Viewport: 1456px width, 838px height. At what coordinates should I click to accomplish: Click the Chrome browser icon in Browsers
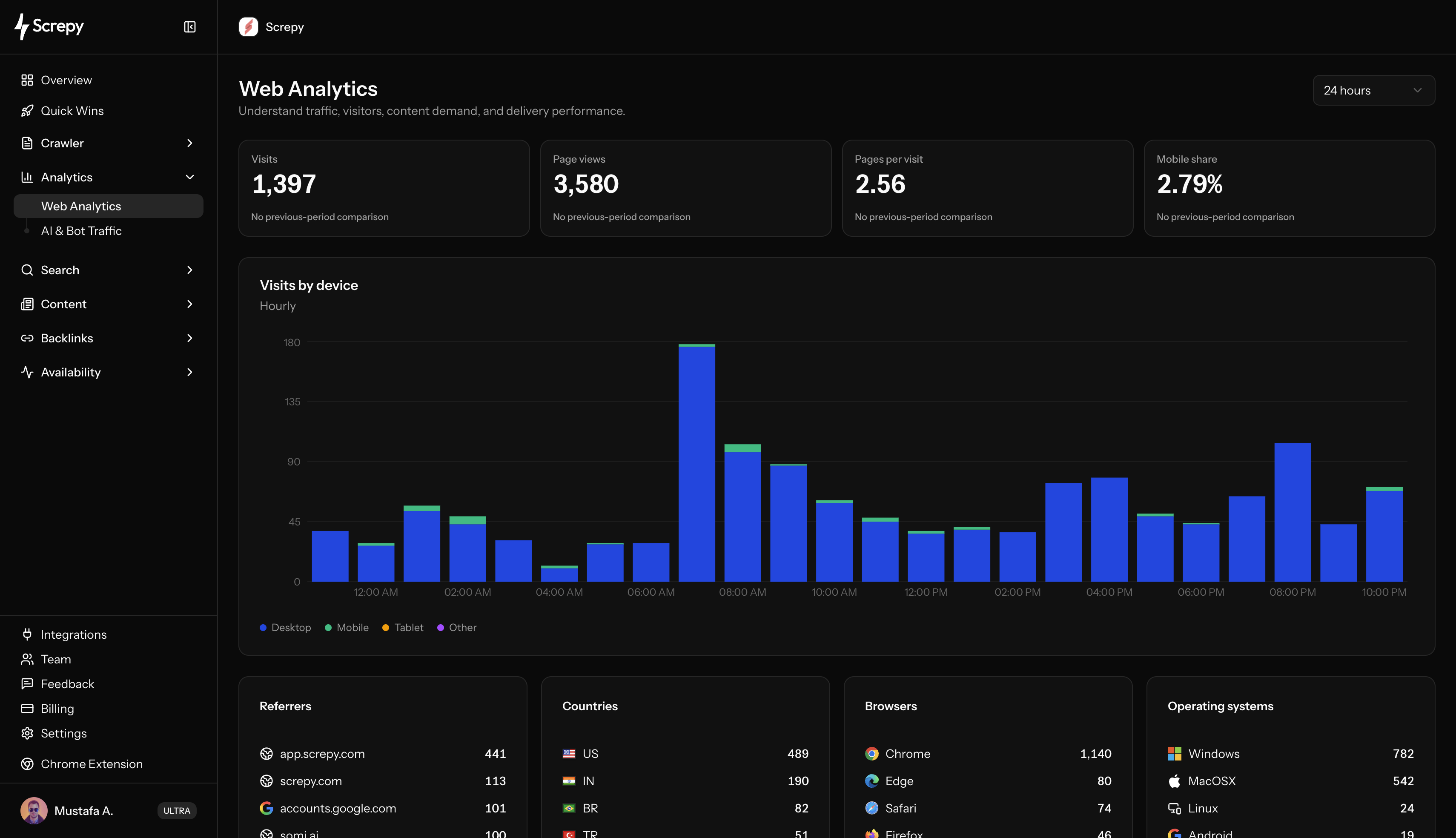(872, 754)
